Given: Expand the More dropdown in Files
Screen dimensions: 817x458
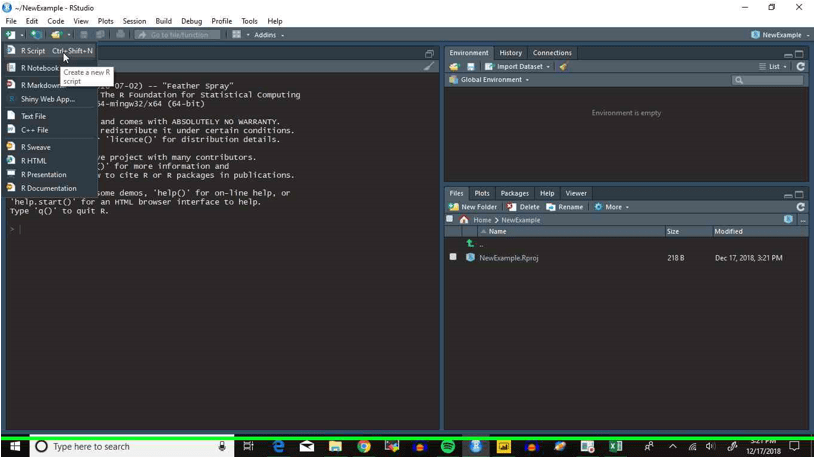Looking at the screenshot, I should tap(612, 207).
